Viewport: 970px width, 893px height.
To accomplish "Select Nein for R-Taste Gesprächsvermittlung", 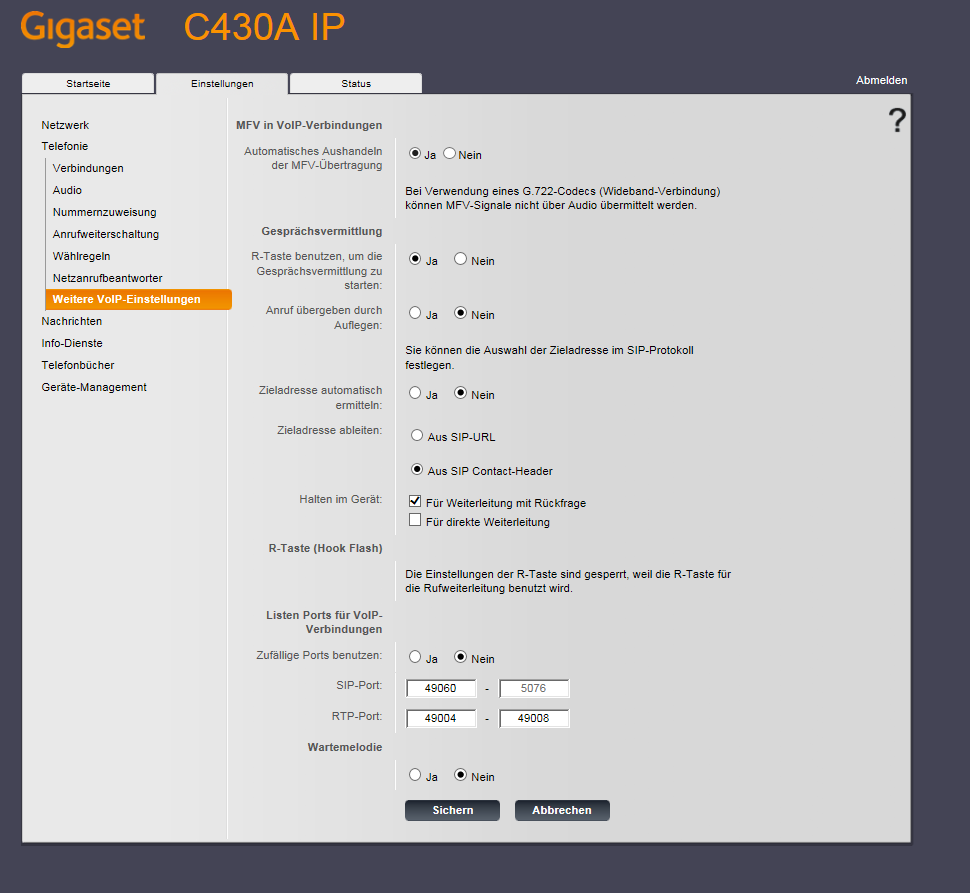I will [460, 259].
